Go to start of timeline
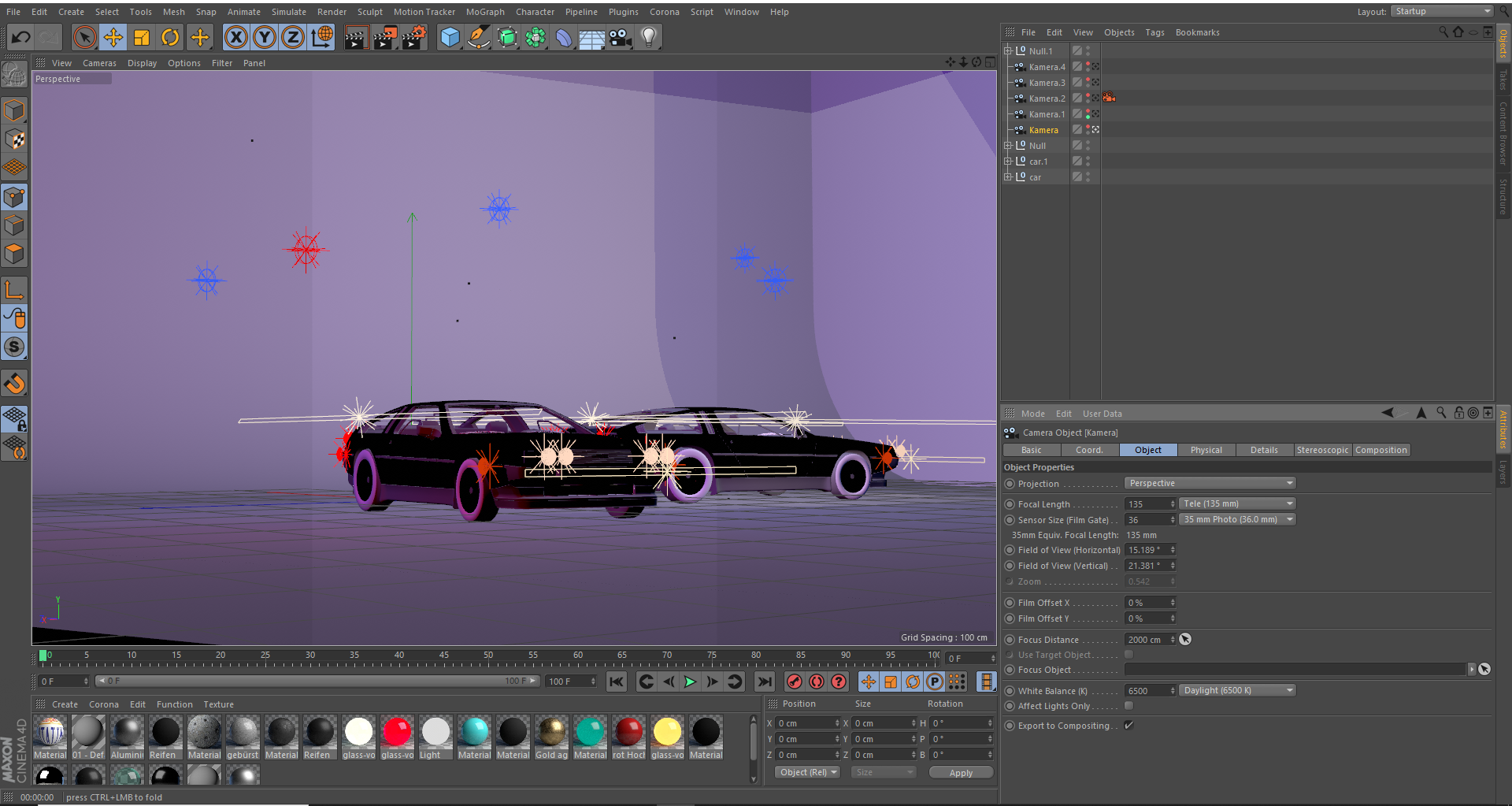1512x806 pixels. (x=617, y=682)
